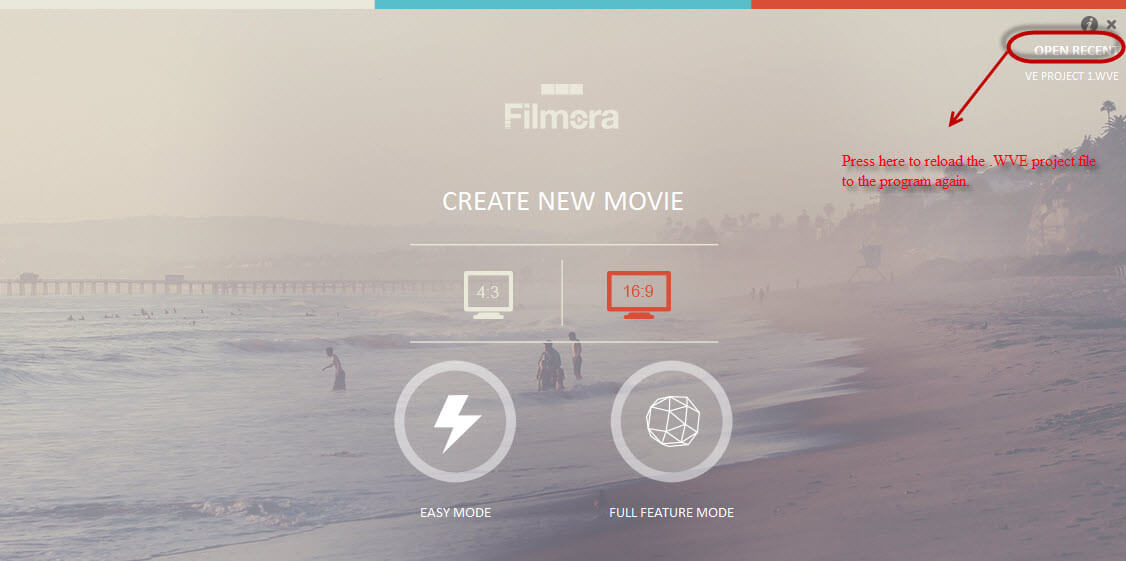Image resolution: width=1126 pixels, height=561 pixels.
Task: Click the cream color bar at the top
Action: 187,4
